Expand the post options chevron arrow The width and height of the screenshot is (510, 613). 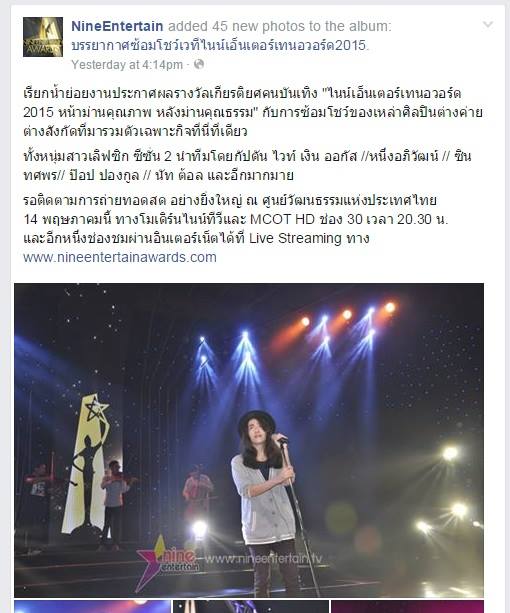[488, 25]
